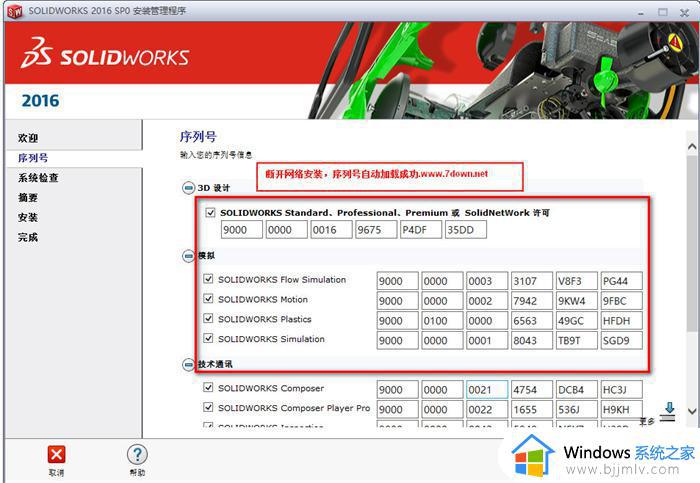Go to 摘要 step
The height and width of the screenshot is (483, 700).
click(28, 197)
